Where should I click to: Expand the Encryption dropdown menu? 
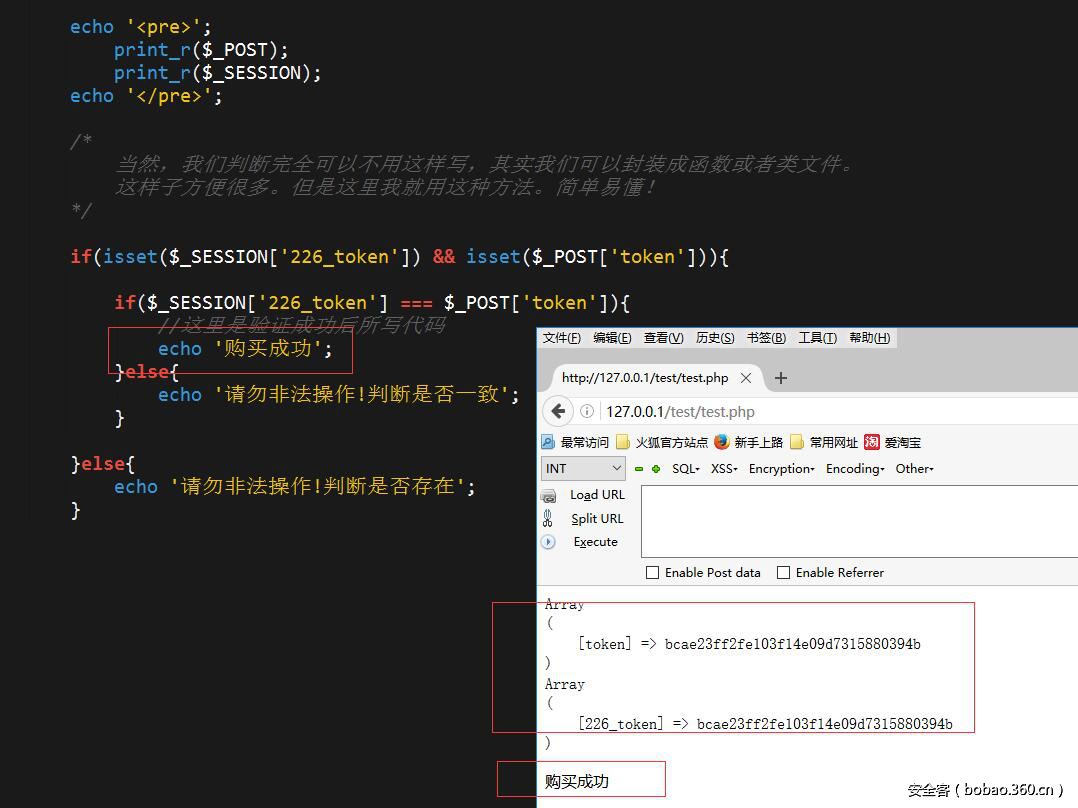(x=781, y=469)
